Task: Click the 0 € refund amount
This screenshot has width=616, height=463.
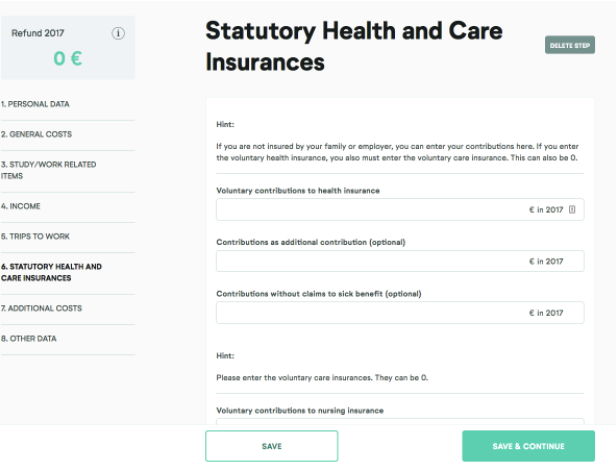Action: pyautogui.click(x=68, y=59)
